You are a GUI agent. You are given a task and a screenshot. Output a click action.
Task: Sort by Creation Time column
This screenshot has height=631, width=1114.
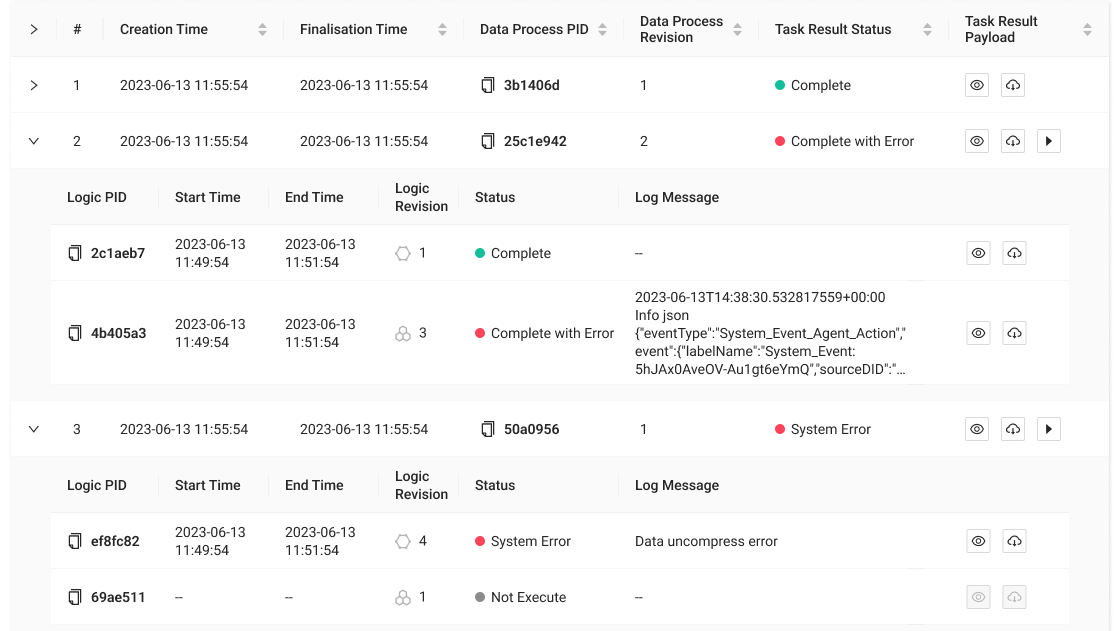[x=262, y=30]
